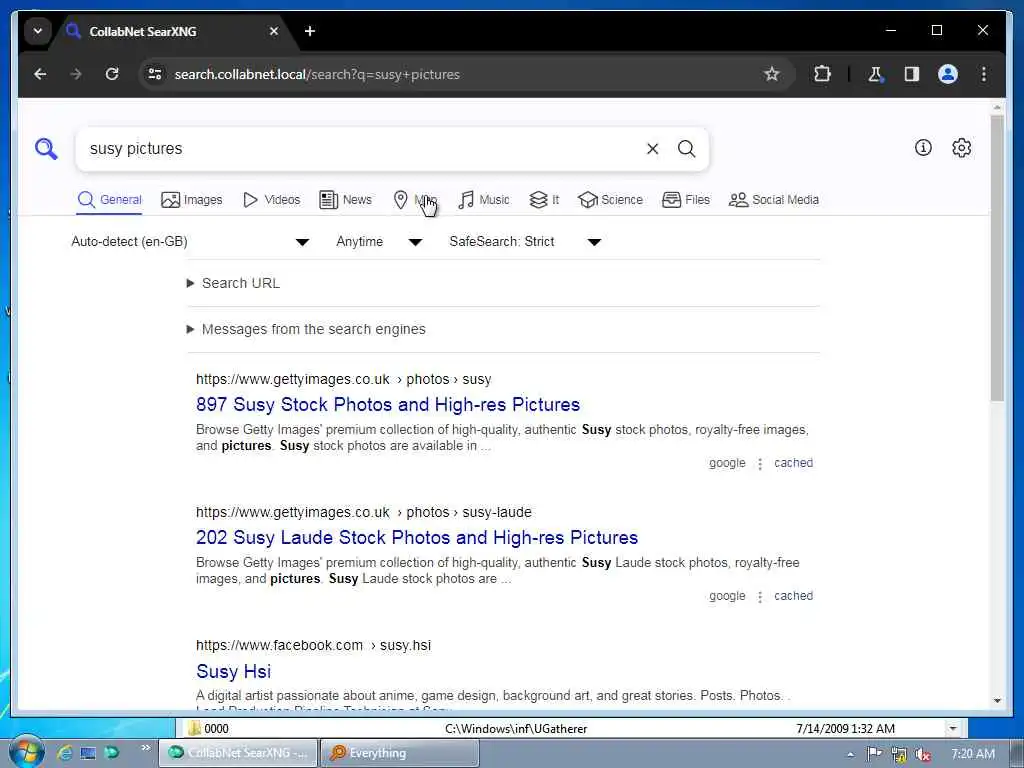
Task: Open a new browser tab
Action: [x=310, y=31]
